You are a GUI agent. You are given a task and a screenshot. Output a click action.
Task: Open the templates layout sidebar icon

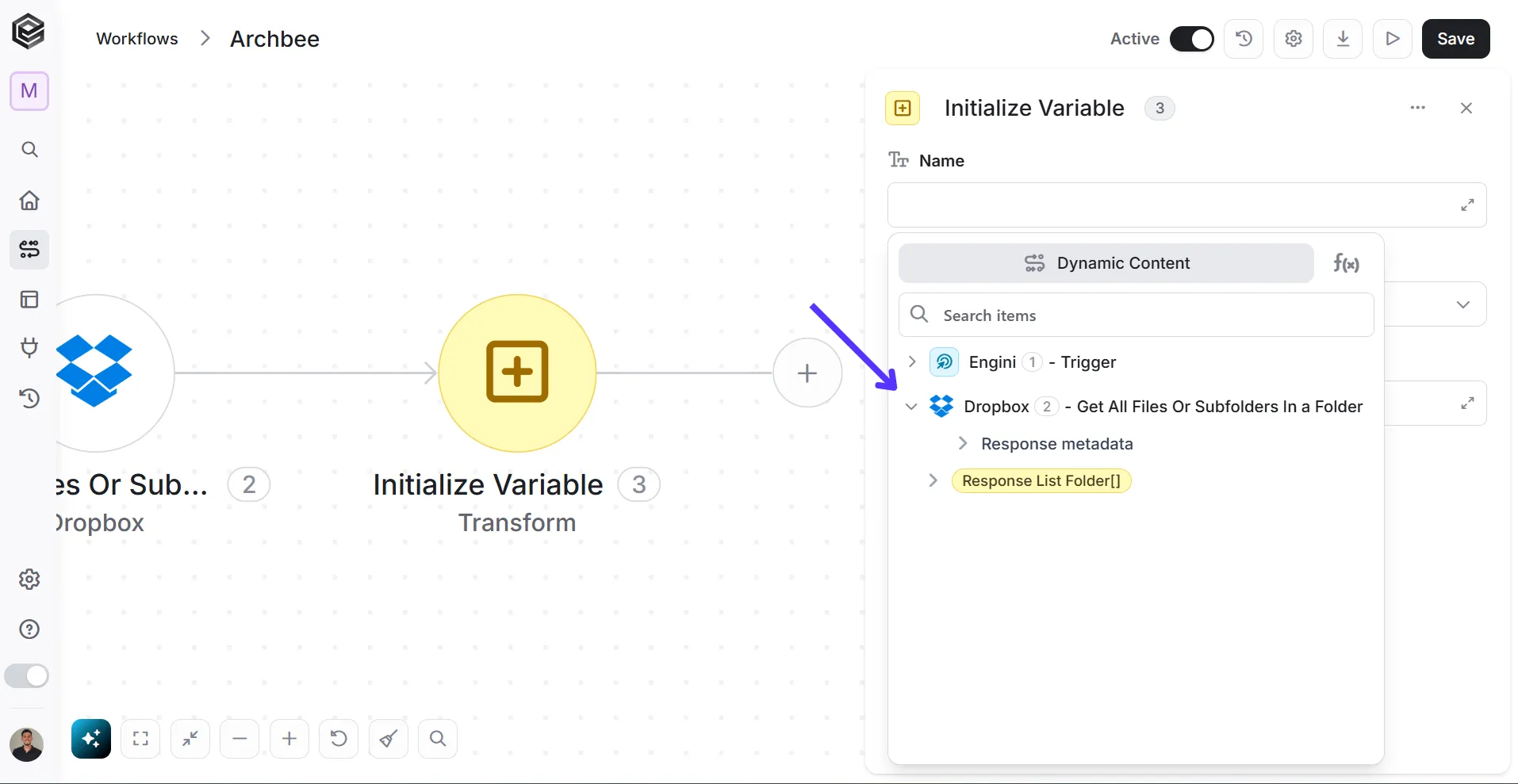click(x=29, y=300)
